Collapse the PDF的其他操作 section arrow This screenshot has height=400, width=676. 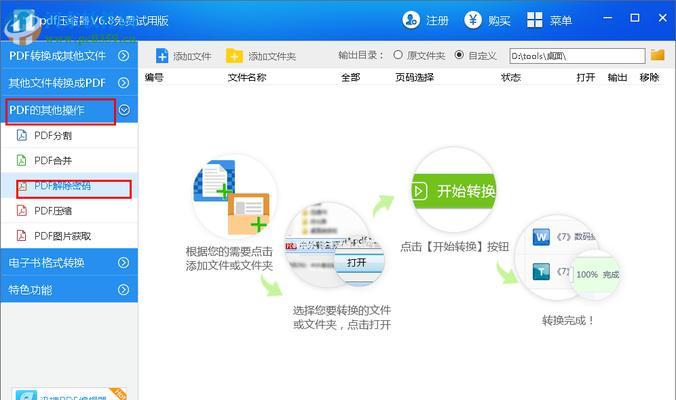pos(124,110)
